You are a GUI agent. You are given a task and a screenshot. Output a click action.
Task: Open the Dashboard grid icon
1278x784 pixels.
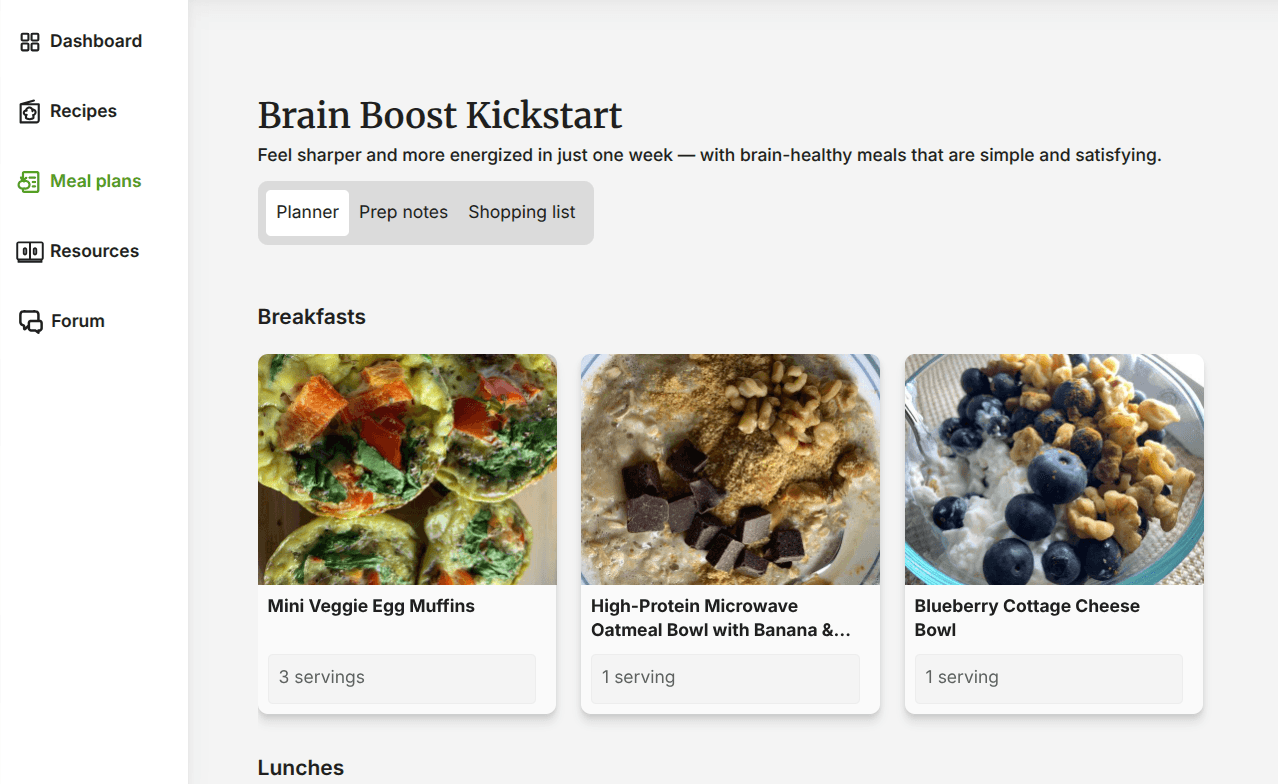(x=28, y=40)
